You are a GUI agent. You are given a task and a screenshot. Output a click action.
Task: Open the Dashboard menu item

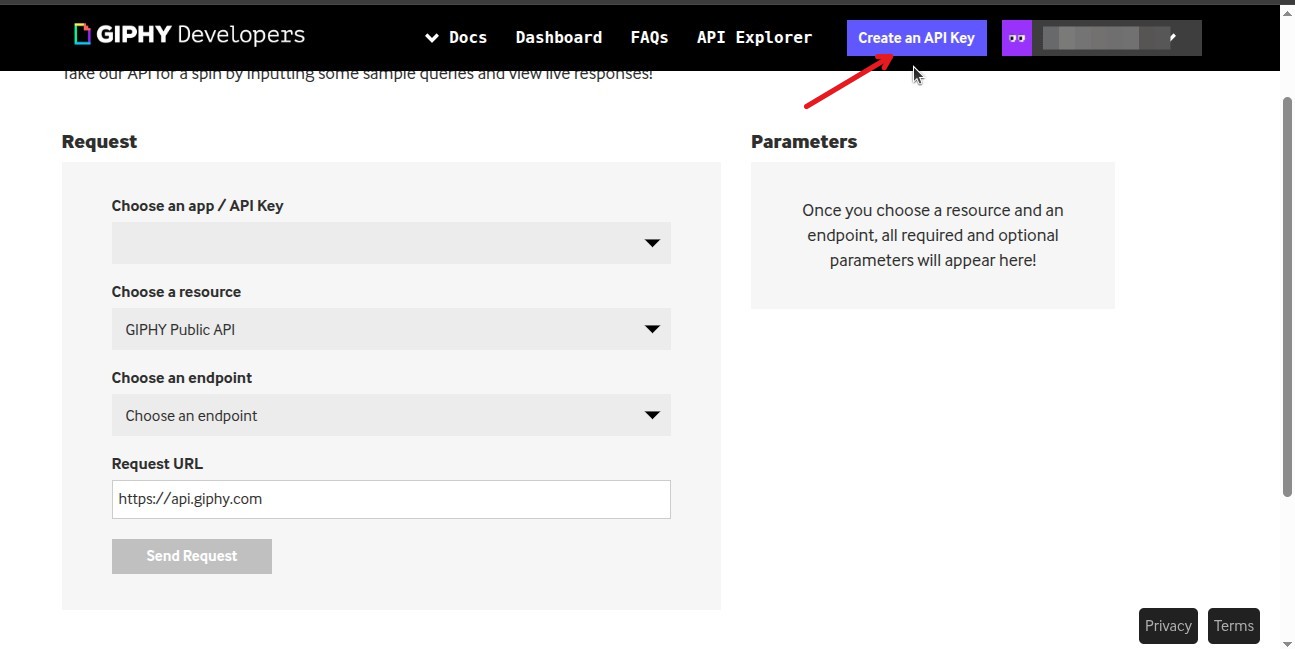tap(558, 38)
